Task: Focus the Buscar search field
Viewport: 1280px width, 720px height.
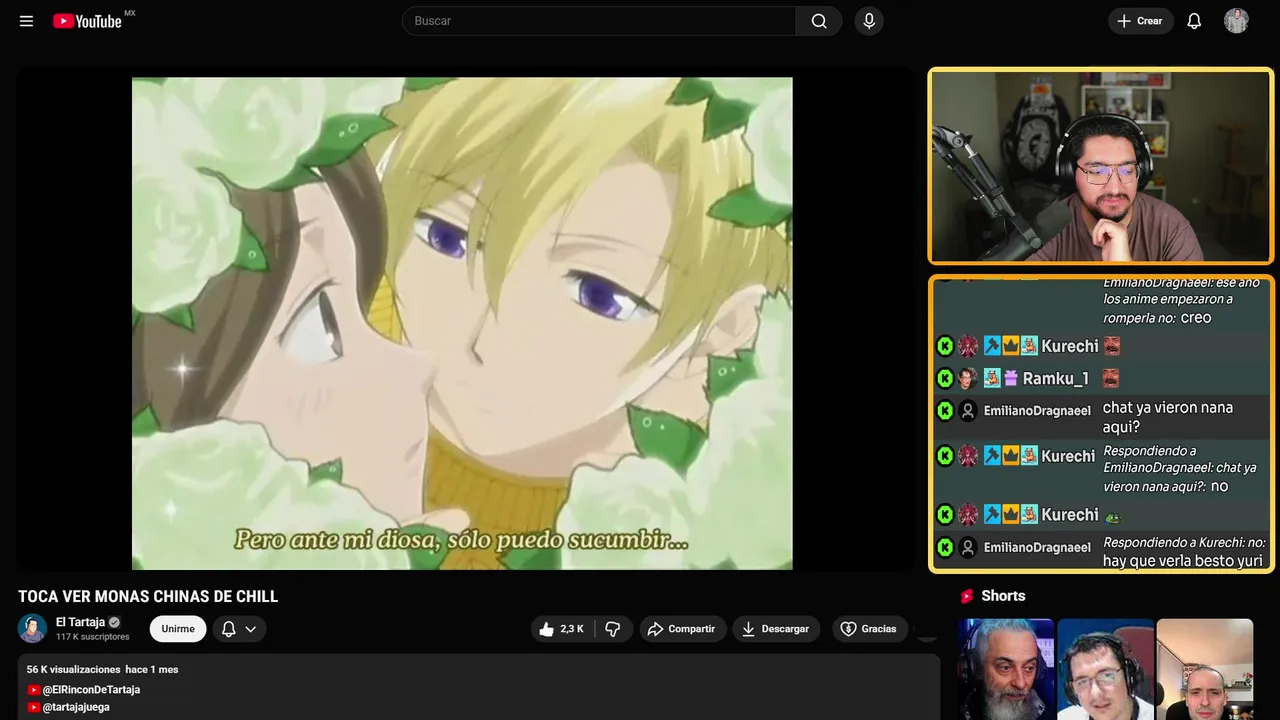Action: [599, 21]
